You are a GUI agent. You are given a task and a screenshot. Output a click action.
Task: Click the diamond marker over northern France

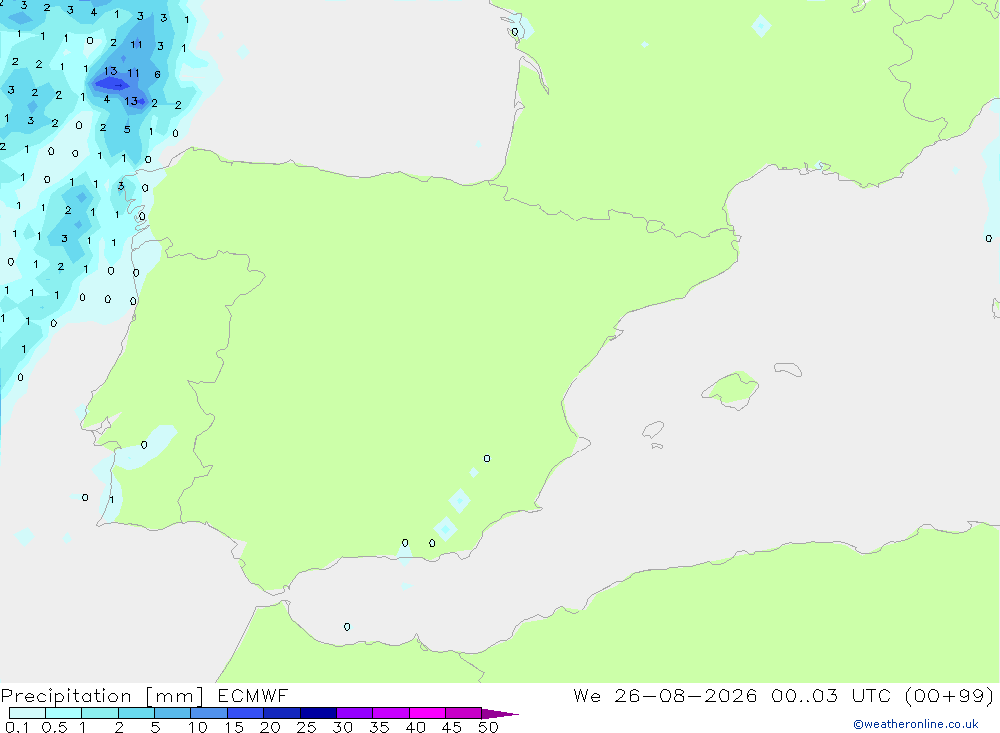(x=761, y=26)
